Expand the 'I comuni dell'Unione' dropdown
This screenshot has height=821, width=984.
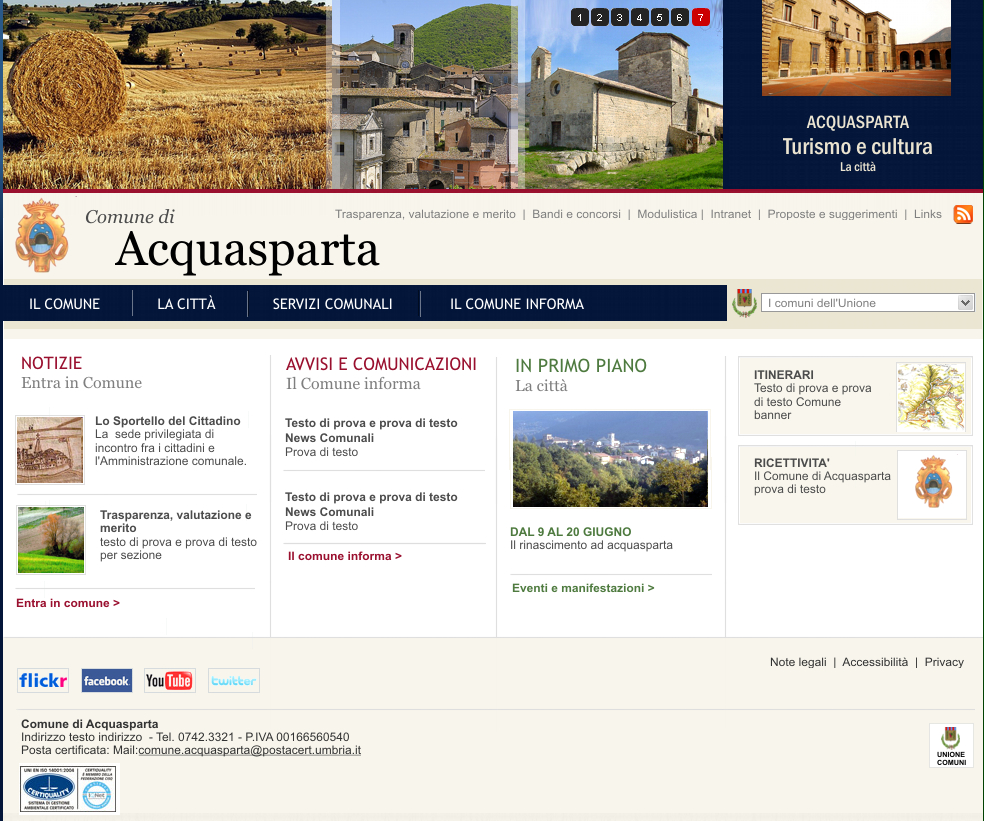(x=867, y=303)
